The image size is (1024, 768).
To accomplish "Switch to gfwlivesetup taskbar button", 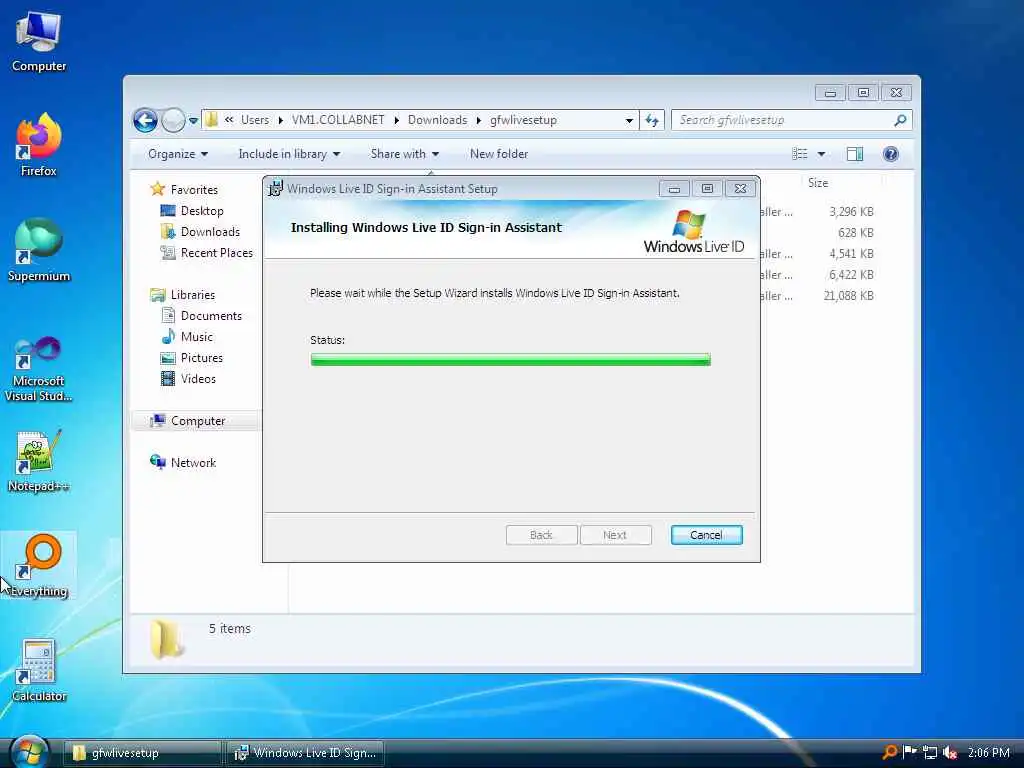I will point(142,753).
